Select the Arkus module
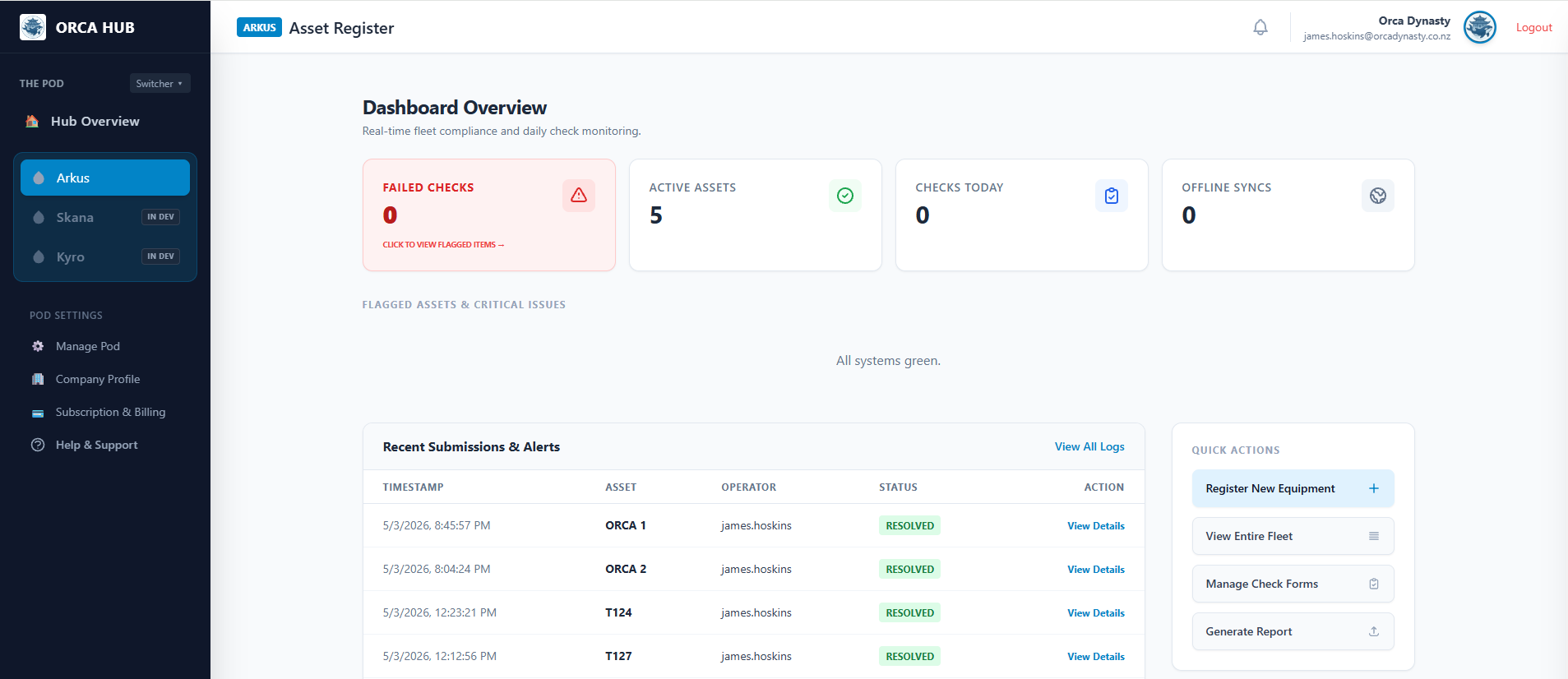1568x679 pixels. pos(105,178)
